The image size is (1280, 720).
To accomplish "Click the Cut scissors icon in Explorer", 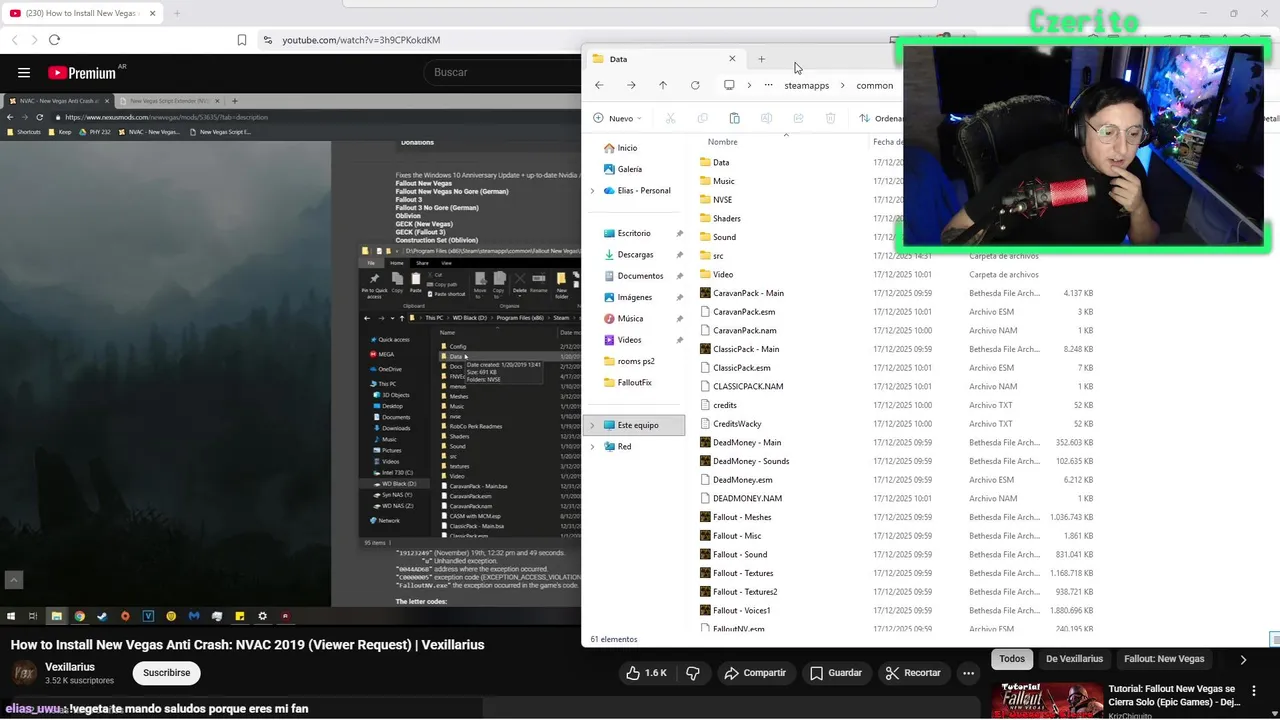I will point(670,118).
